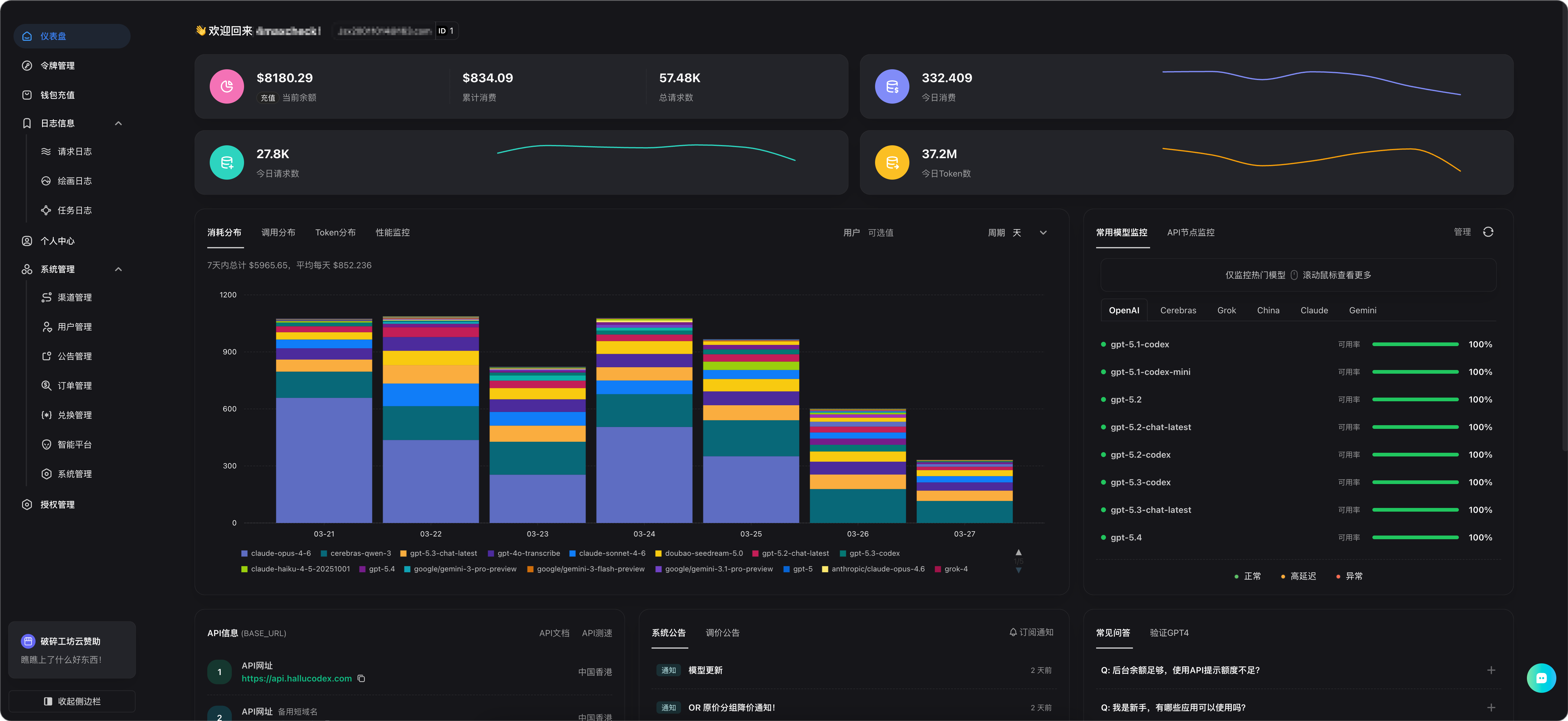Screen dimensions: 1568x721
Task: Click the 充值 recharge button
Action: [268, 98]
